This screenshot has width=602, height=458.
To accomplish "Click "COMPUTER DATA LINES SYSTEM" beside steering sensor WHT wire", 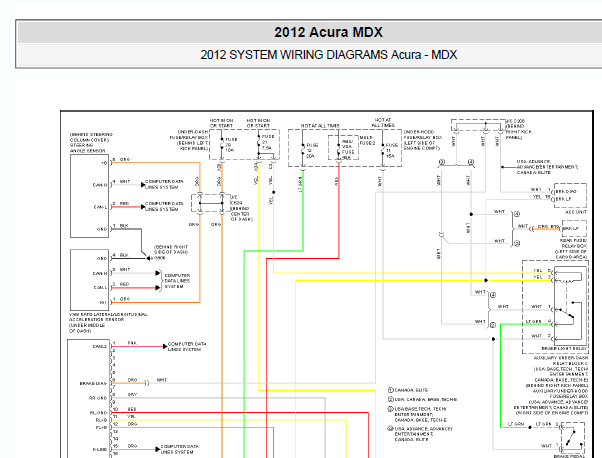I will (x=164, y=184).
